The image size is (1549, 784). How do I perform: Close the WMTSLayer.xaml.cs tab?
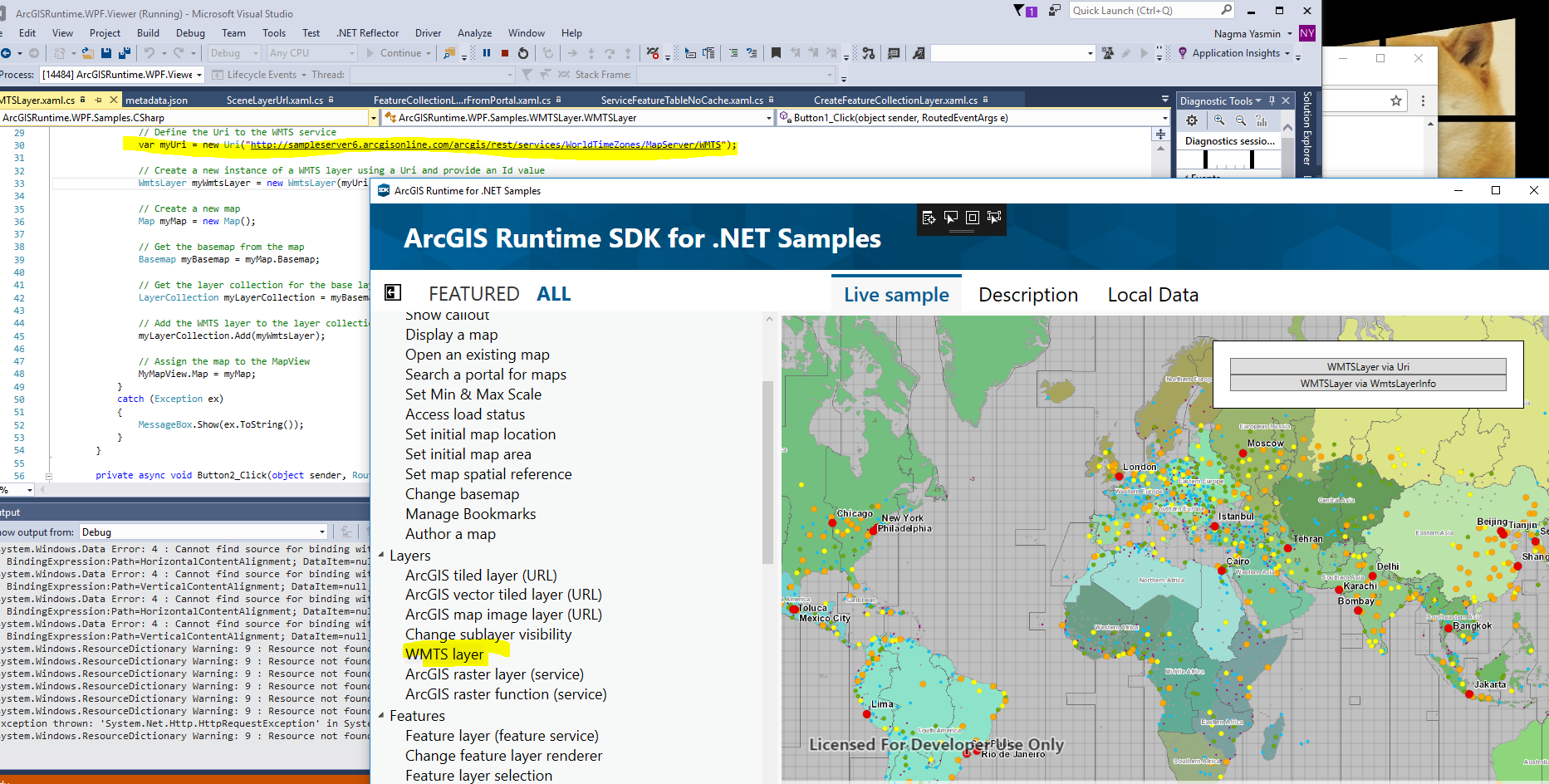(x=112, y=100)
